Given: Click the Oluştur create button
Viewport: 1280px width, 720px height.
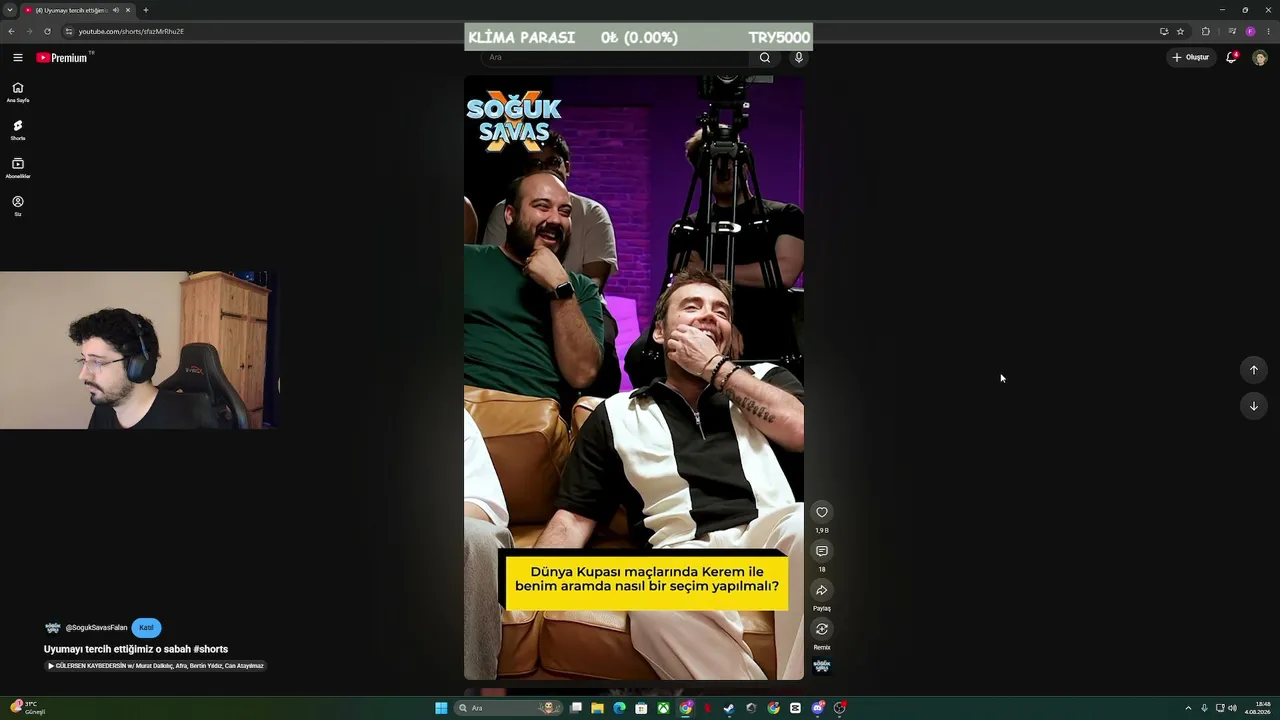Looking at the screenshot, I should pyautogui.click(x=1191, y=57).
